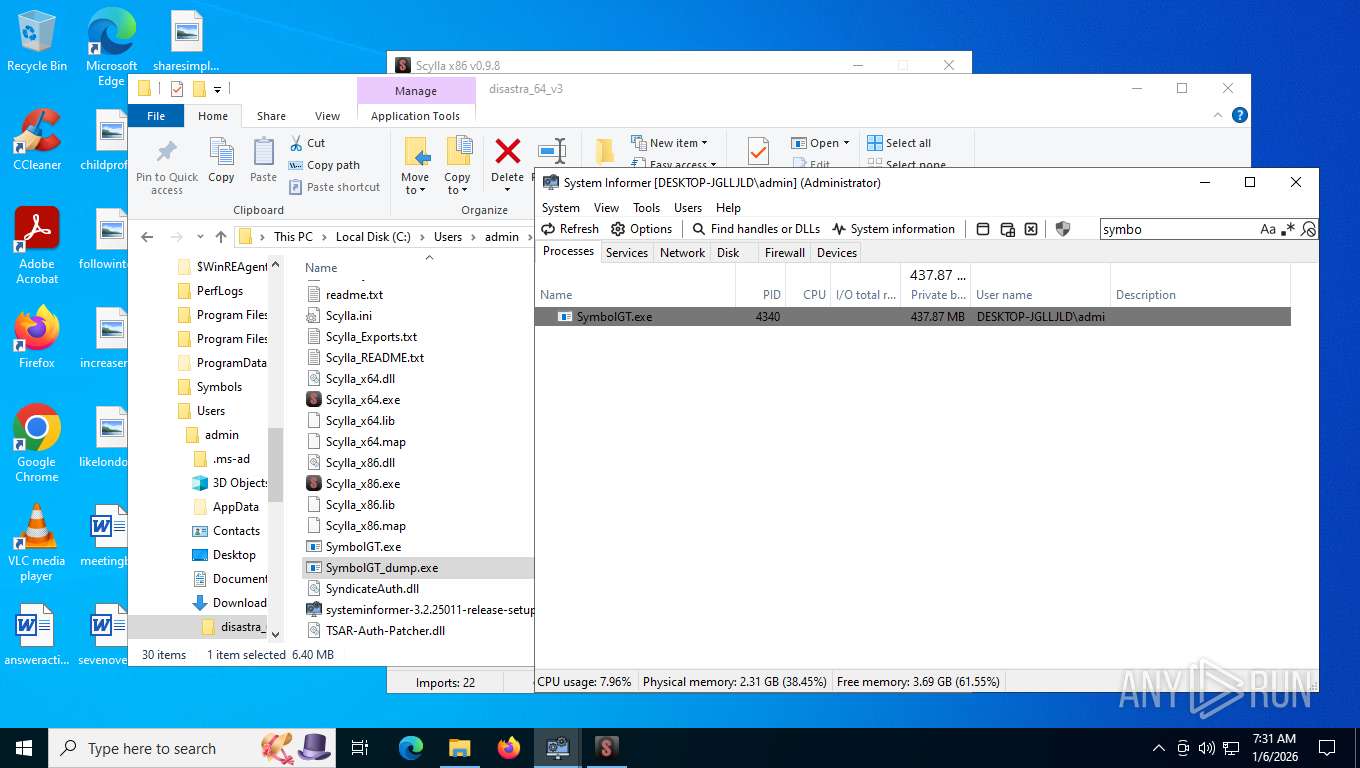Click the search box magnifier-cancel icon
Screen dimensions: 1360x768
(1308, 229)
